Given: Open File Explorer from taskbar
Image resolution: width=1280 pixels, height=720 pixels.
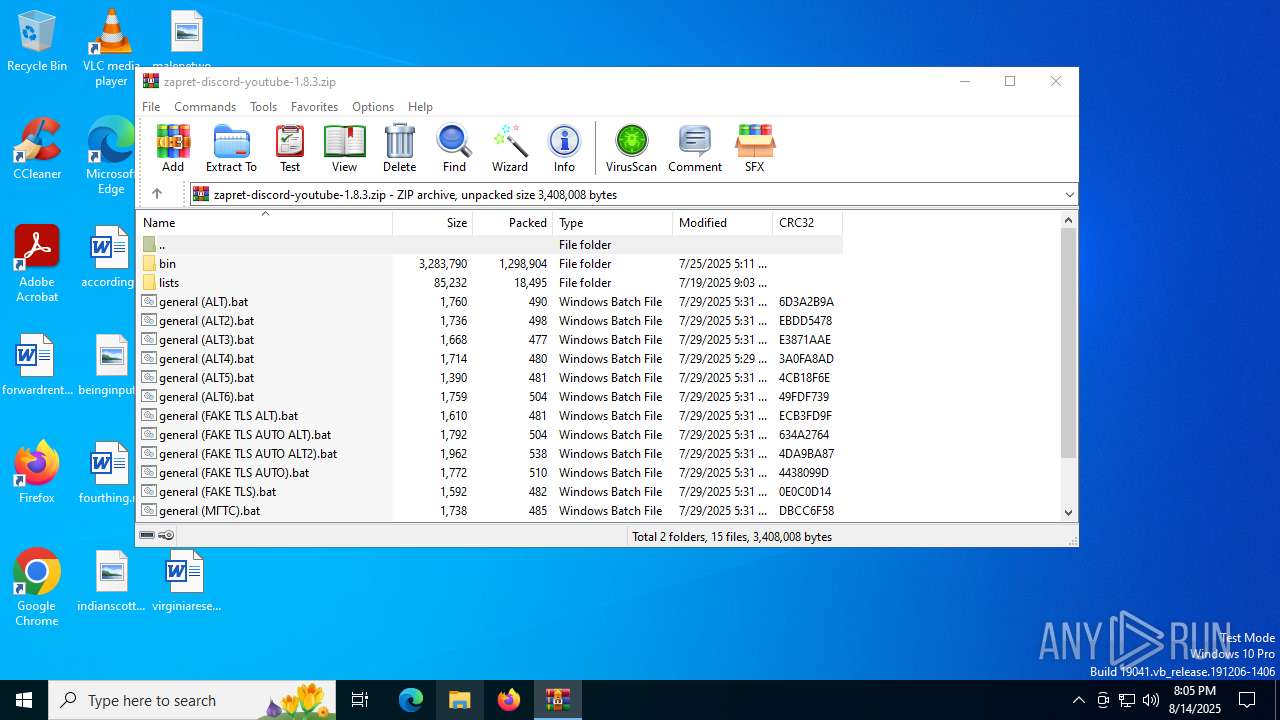Looking at the screenshot, I should click(460, 700).
